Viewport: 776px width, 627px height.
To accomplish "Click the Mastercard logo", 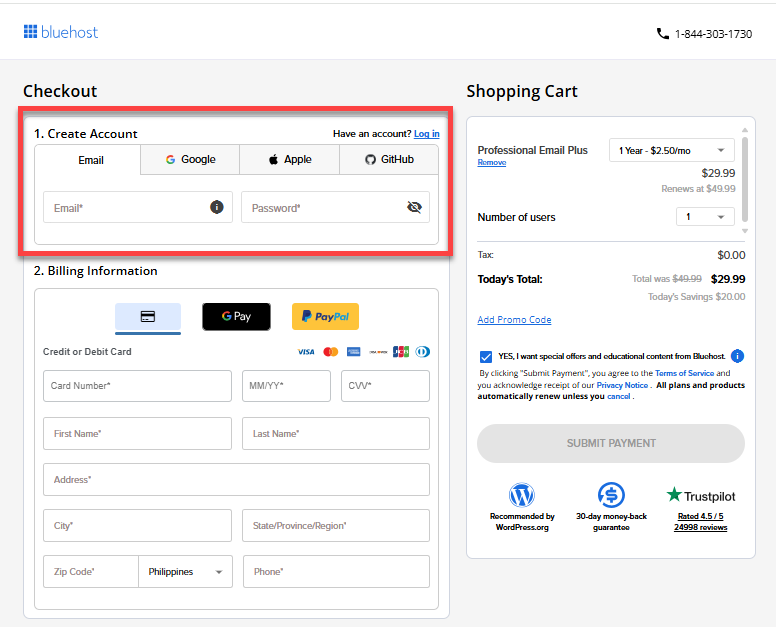I will (x=331, y=352).
